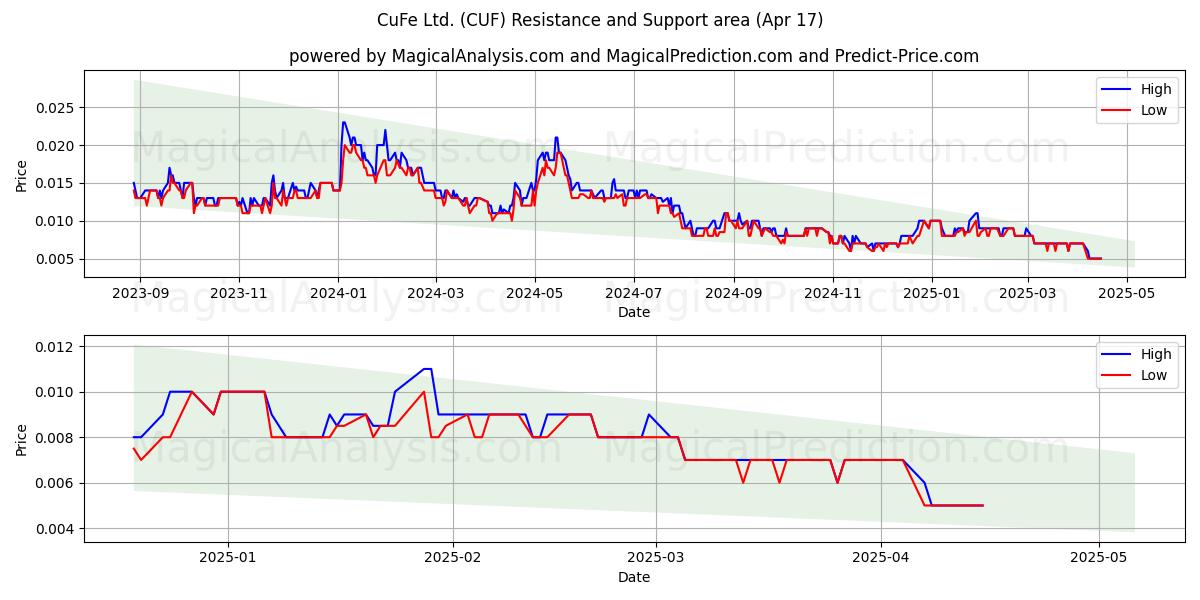Screen dimensions: 1200x600
Task: Click the top chart x-axis label '2023-09'
Action: 139,293
